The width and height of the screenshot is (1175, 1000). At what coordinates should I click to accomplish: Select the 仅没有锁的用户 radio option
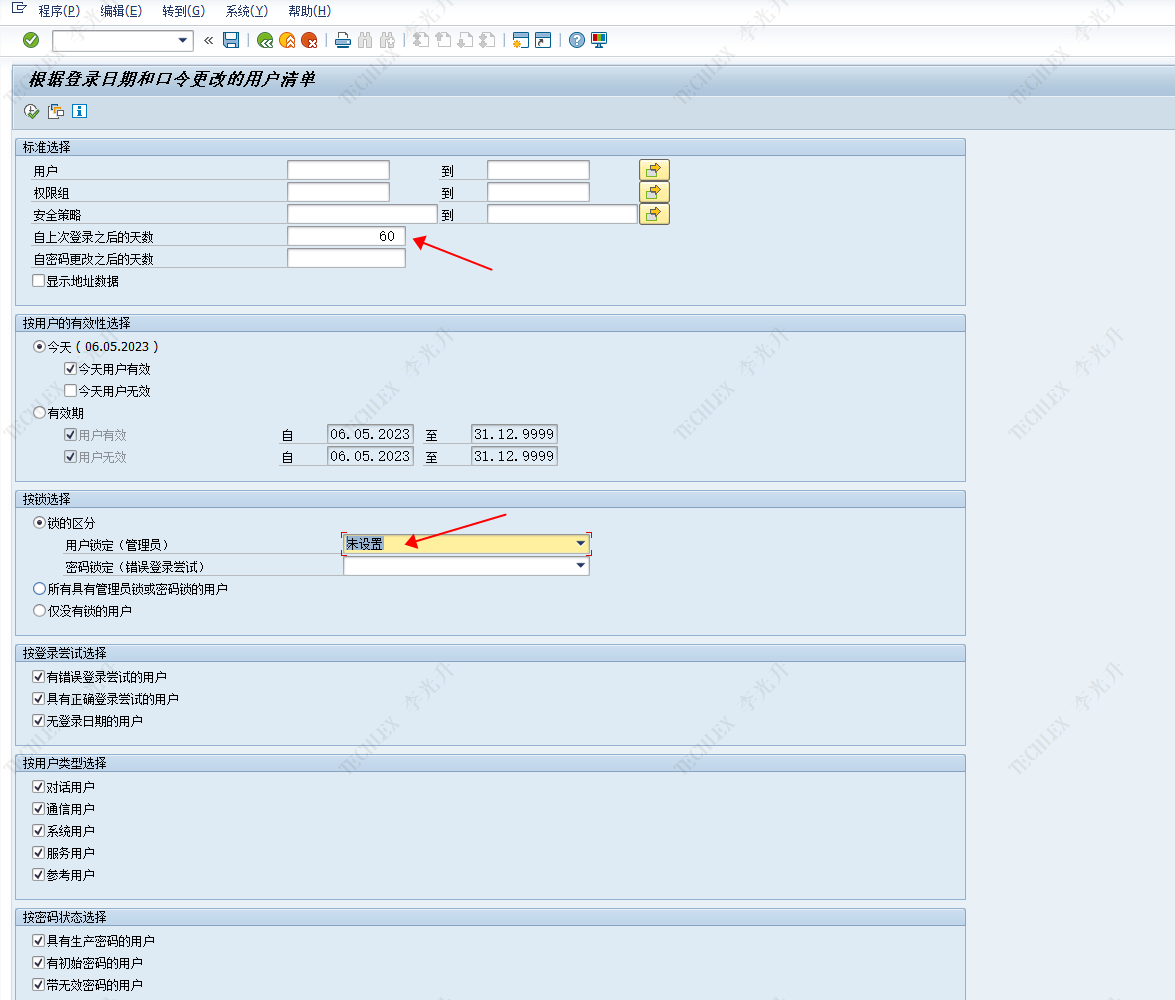[x=39, y=611]
